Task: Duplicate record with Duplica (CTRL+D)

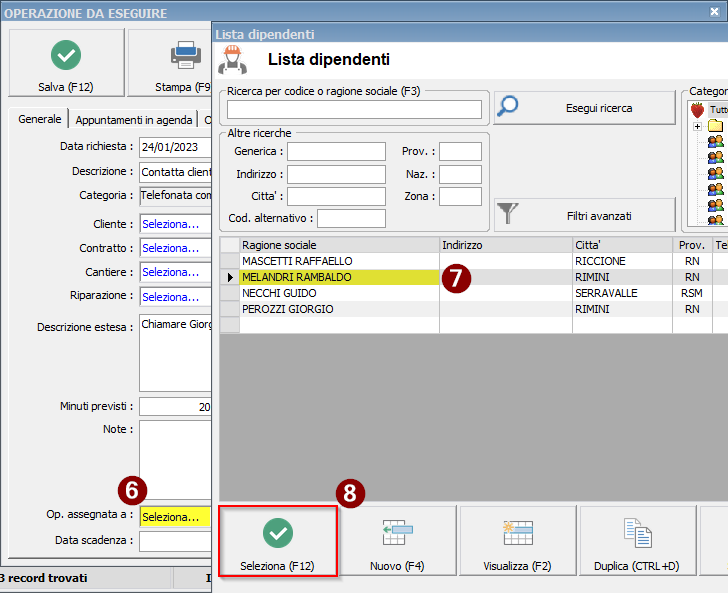Action: tap(637, 541)
